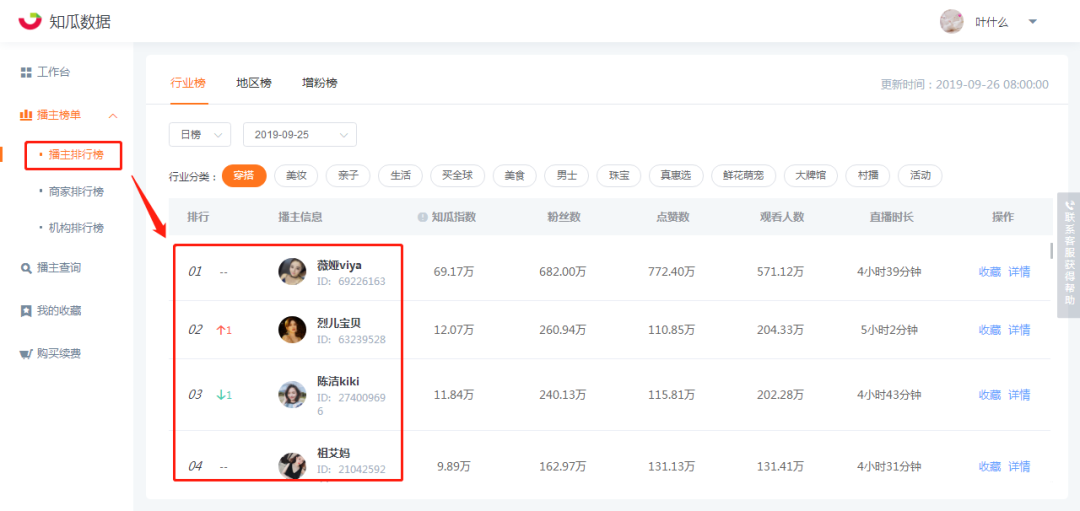Click the 直播时长 column header
This screenshot has width=1080, height=511.
click(x=891, y=217)
